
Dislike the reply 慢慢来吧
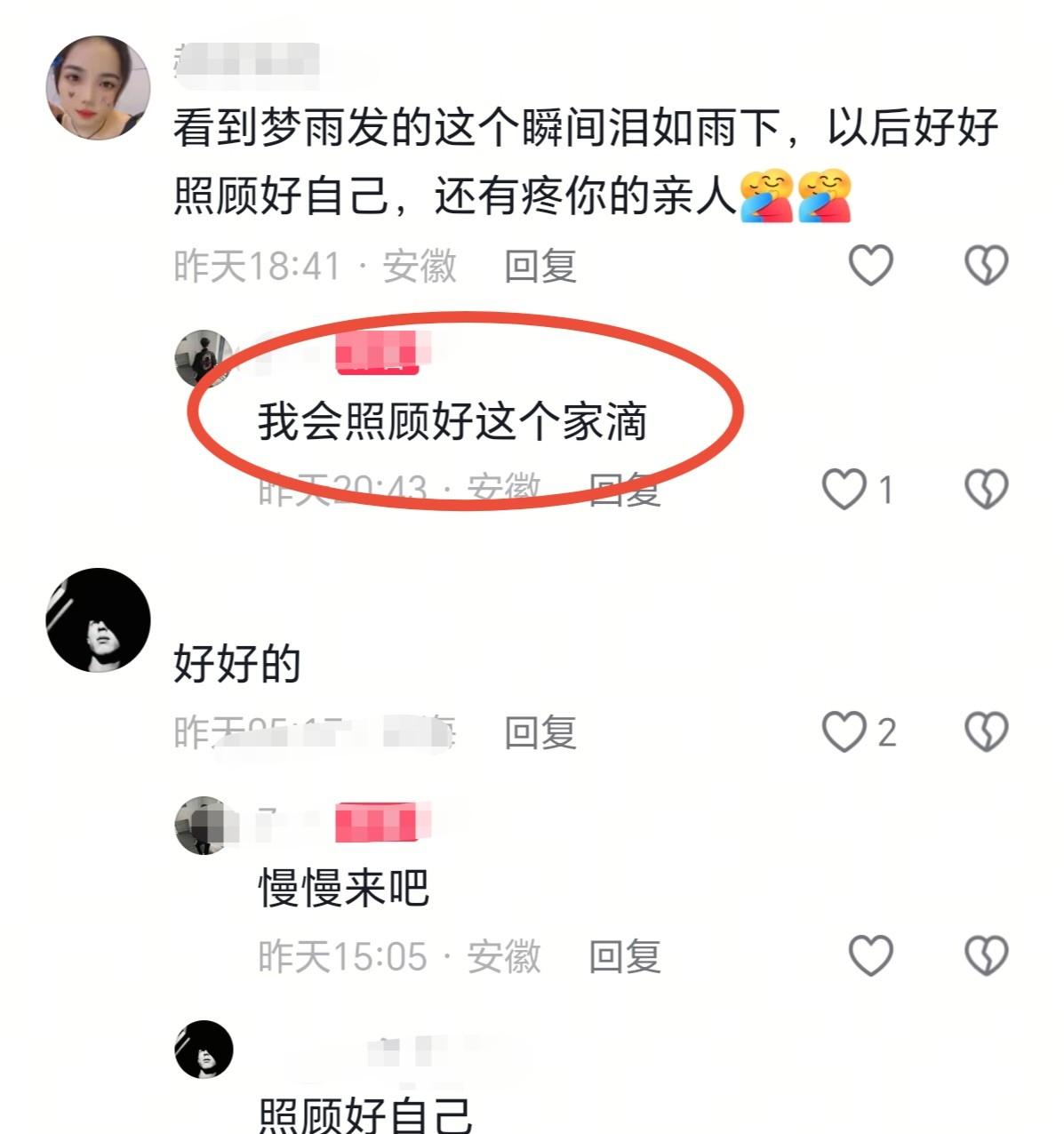987,956
